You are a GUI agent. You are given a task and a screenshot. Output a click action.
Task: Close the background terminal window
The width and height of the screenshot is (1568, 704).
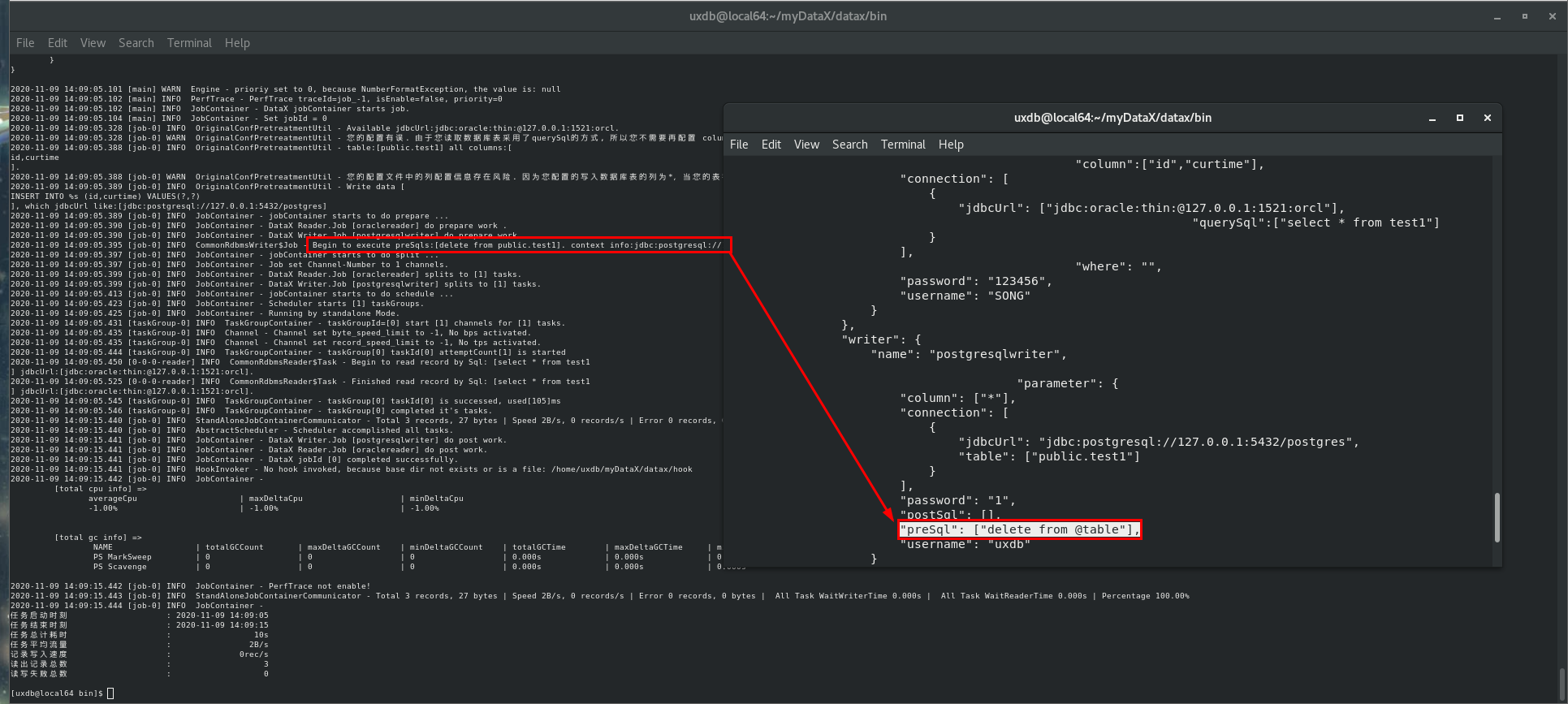click(x=1553, y=16)
